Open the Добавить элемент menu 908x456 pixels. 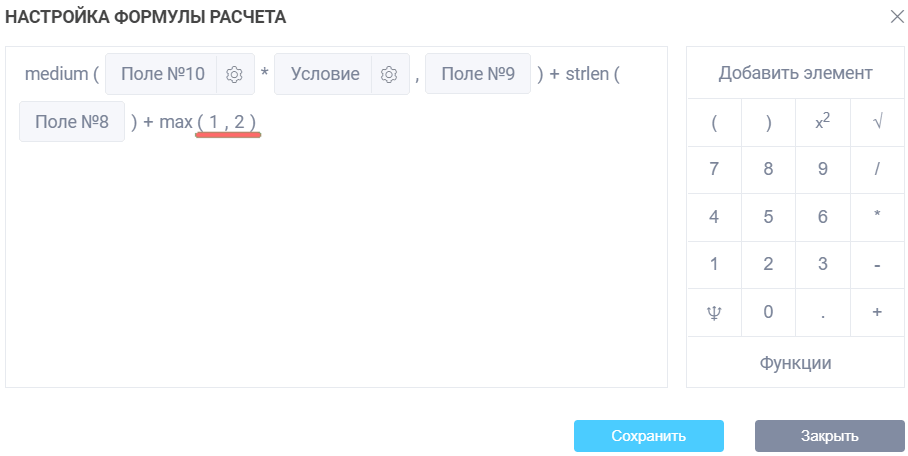pyautogui.click(x=795, y=73)
